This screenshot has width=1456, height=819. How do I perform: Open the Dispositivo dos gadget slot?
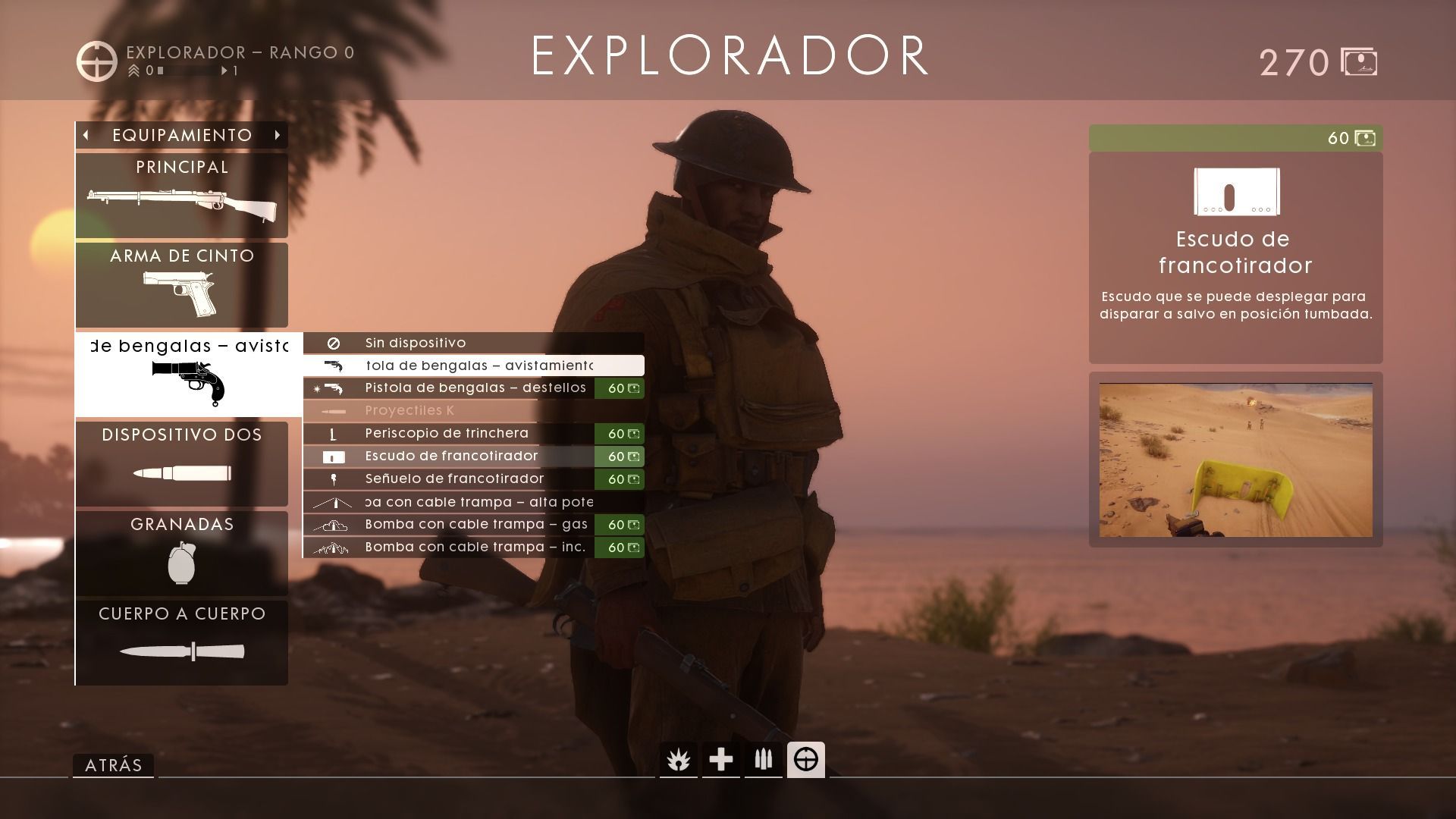182,463
